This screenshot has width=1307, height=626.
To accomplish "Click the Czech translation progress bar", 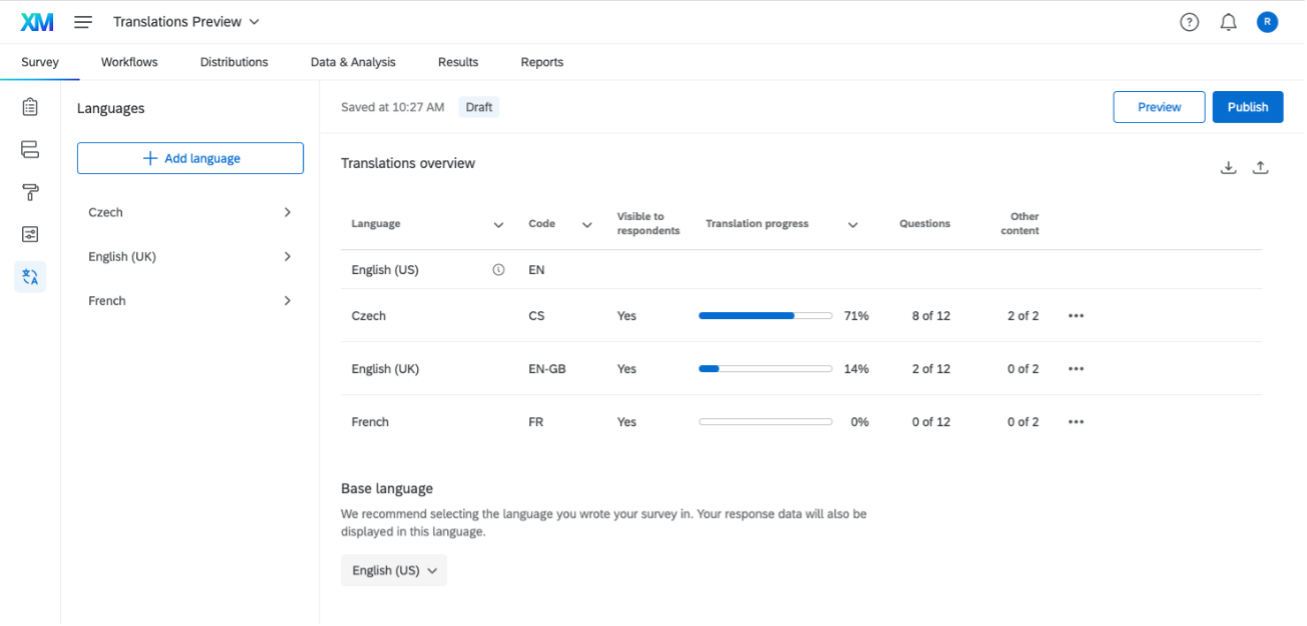I will (765, 316).
